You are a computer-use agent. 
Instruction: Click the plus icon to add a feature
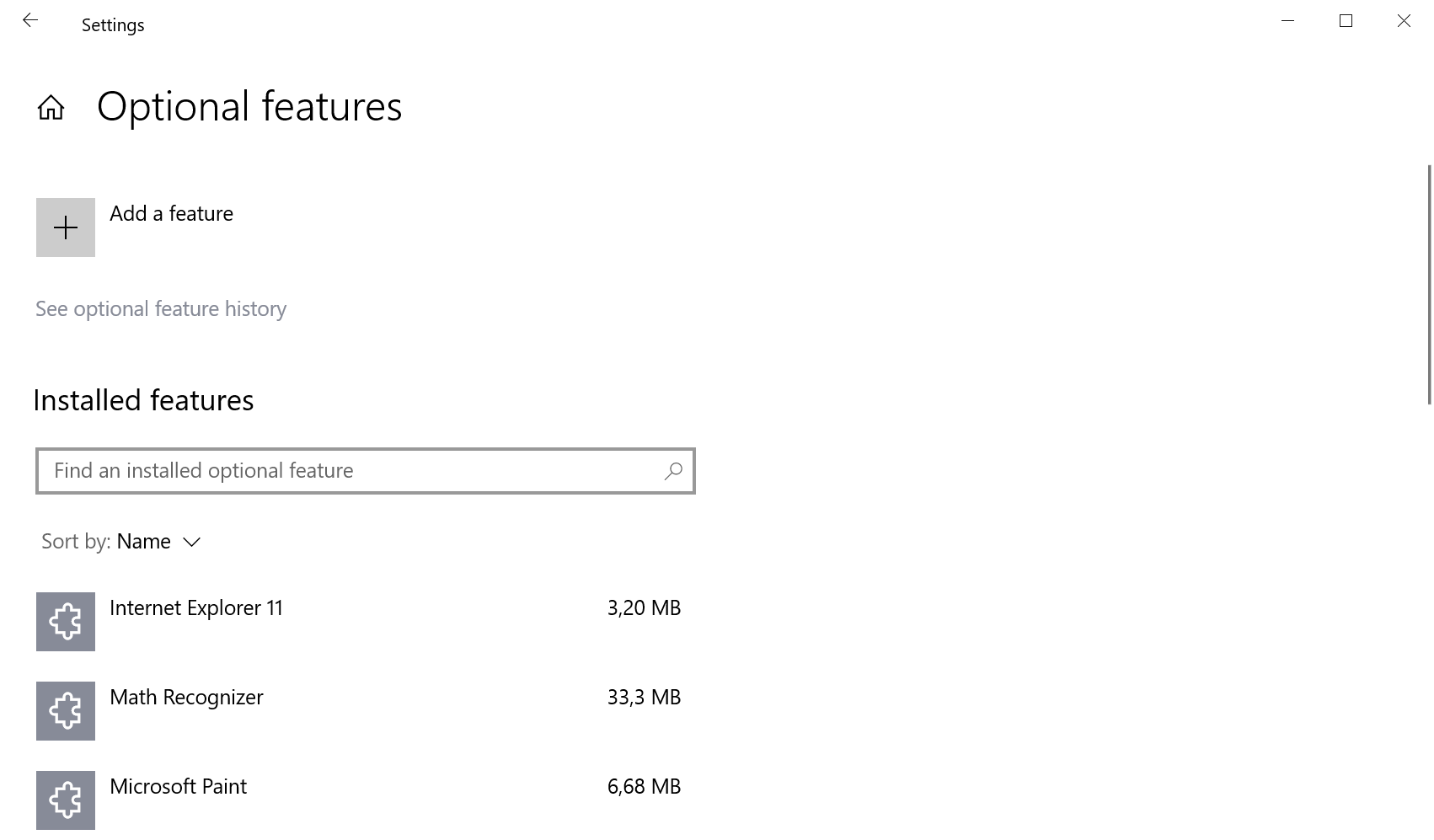66,227
